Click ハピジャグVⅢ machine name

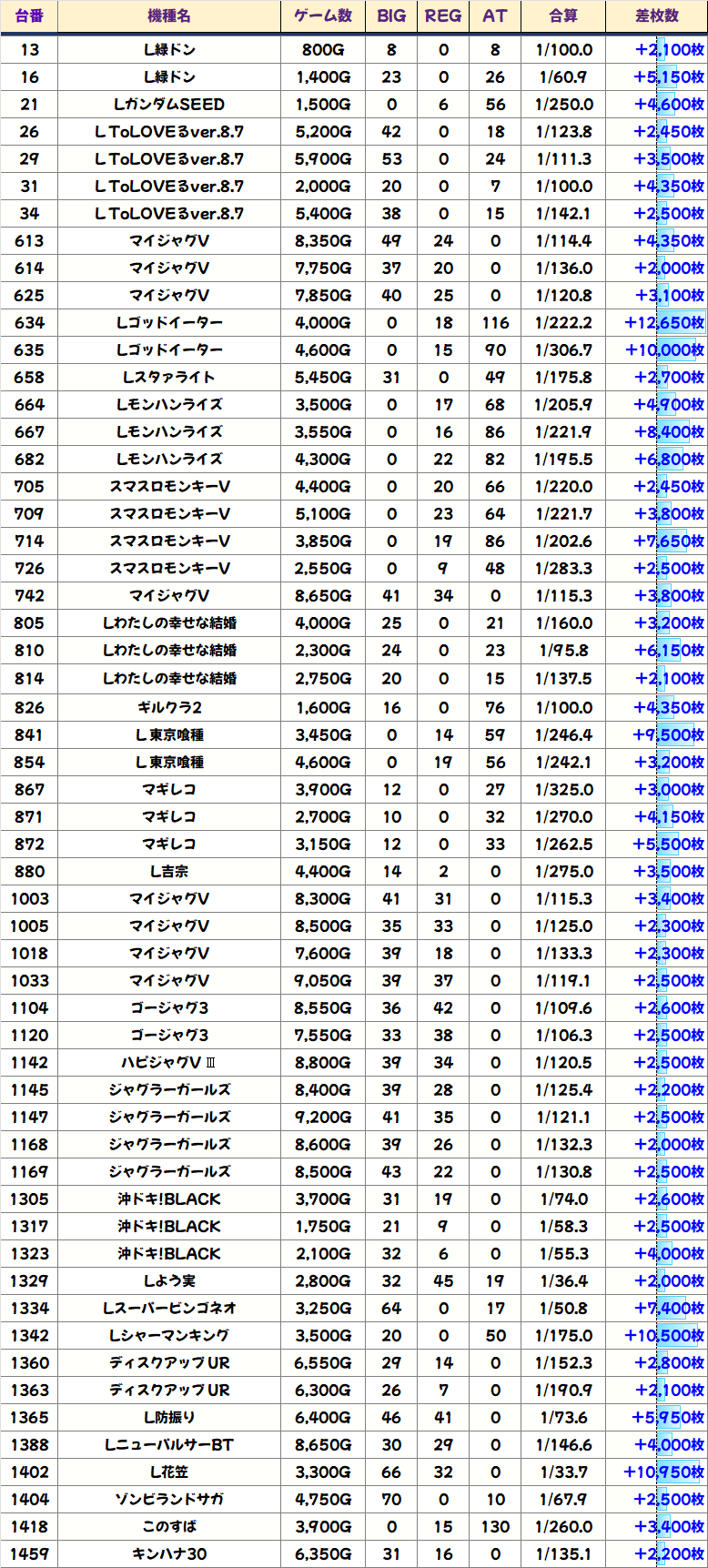pos(169,1063)
